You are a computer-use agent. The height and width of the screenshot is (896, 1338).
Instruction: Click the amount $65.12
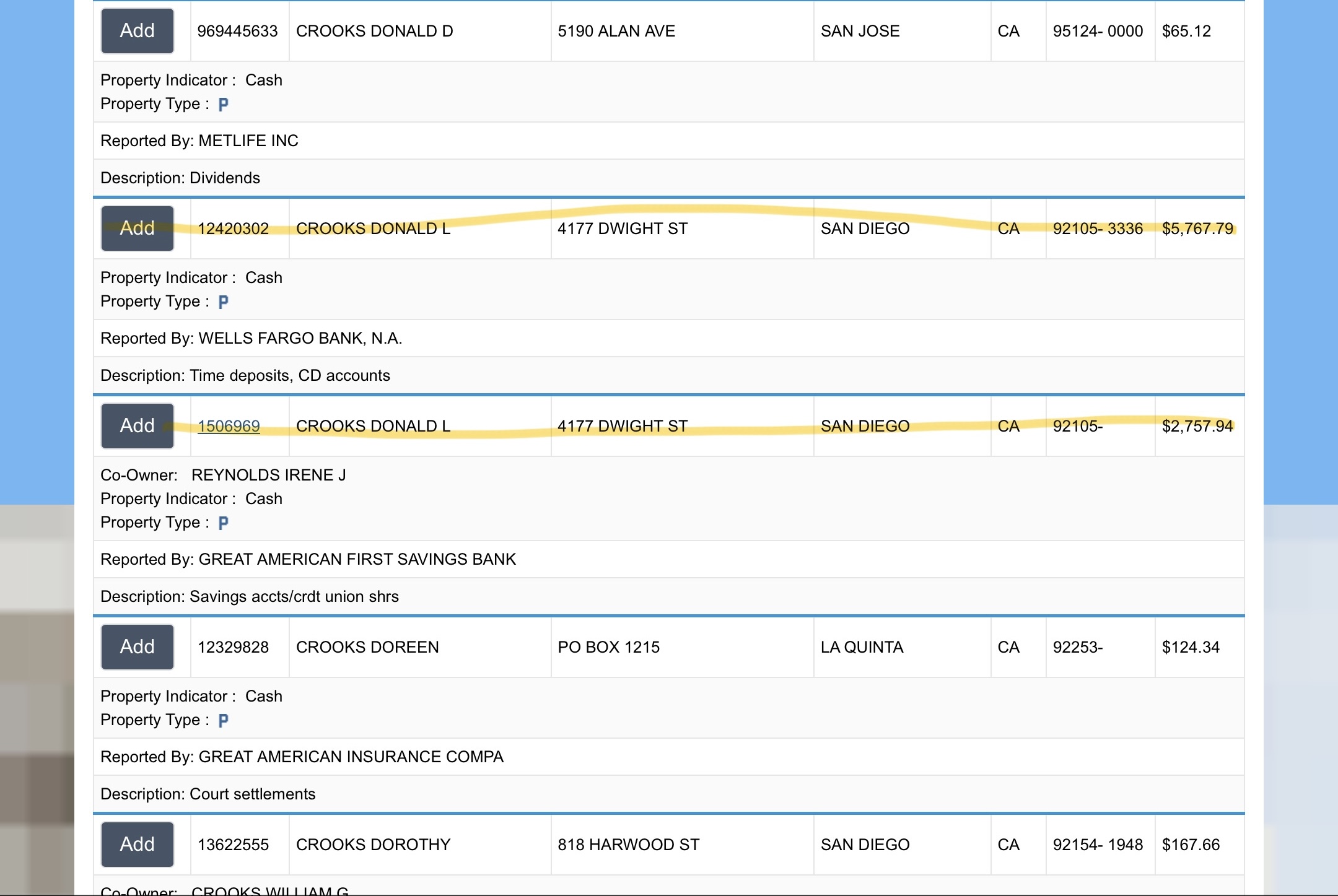coord(1186,31)
